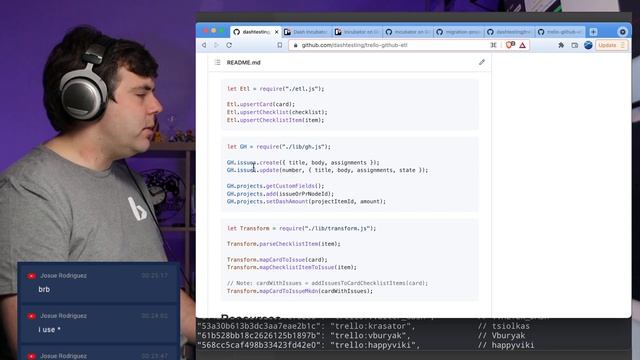Edit README.md with pencil icon

pyautogui.click(x=482, y=62)
